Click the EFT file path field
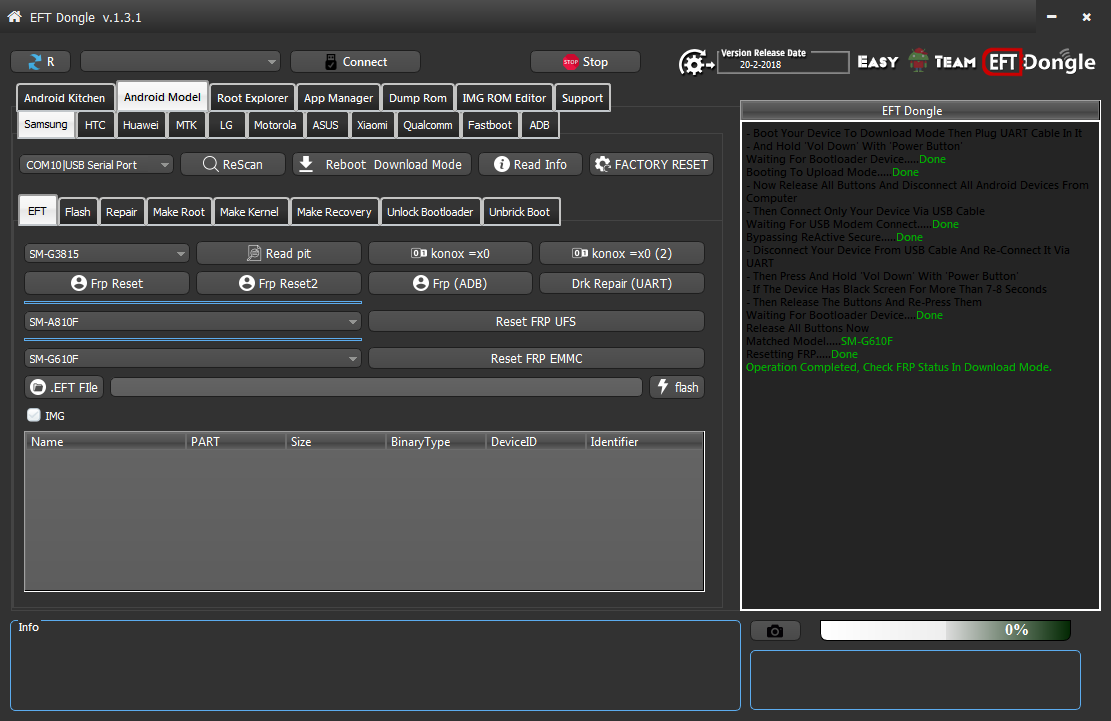This screenshot has width=1111, height=721. [376, 387]
